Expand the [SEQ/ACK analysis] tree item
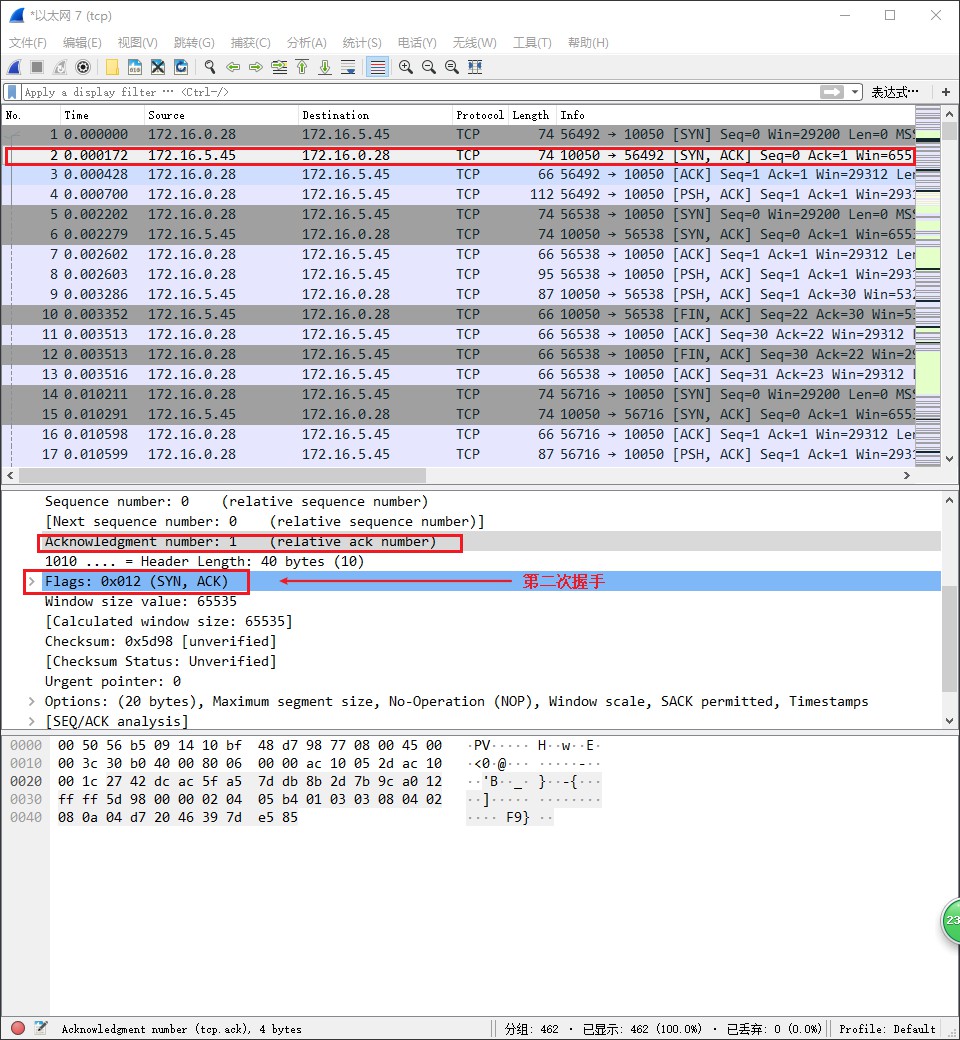Screen dimensions: 960x1040 click(x=31, y=721)
